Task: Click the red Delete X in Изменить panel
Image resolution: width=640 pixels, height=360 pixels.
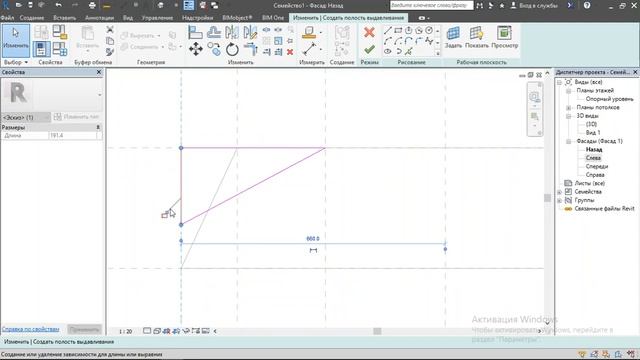Action: [x=290, y=52]
